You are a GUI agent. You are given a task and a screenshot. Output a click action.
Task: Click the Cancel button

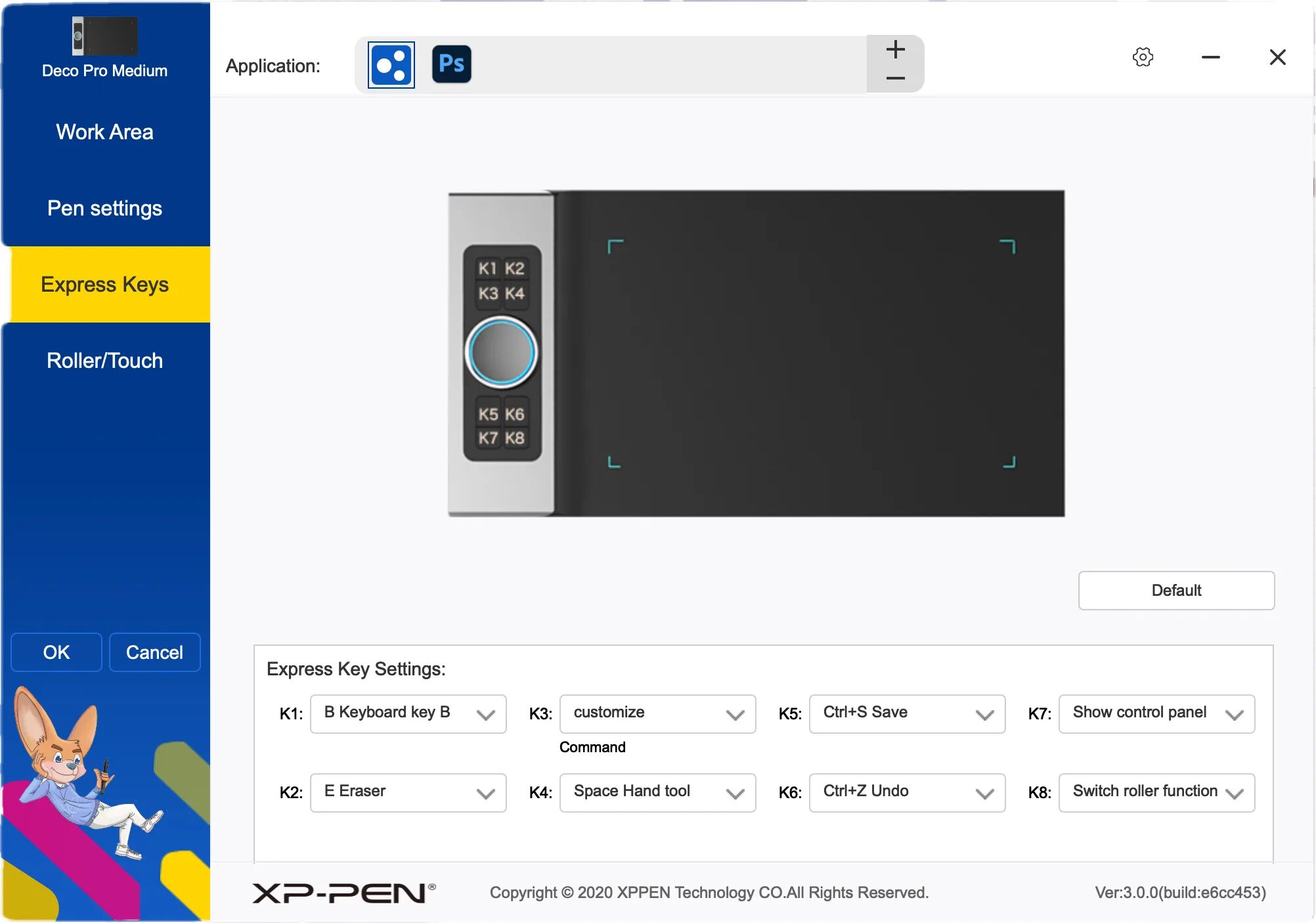pos(154,652)
